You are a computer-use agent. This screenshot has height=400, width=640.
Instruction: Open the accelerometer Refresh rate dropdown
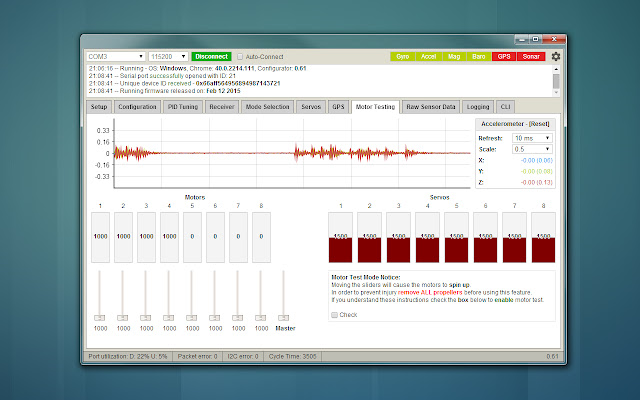(x=531, y=138)
